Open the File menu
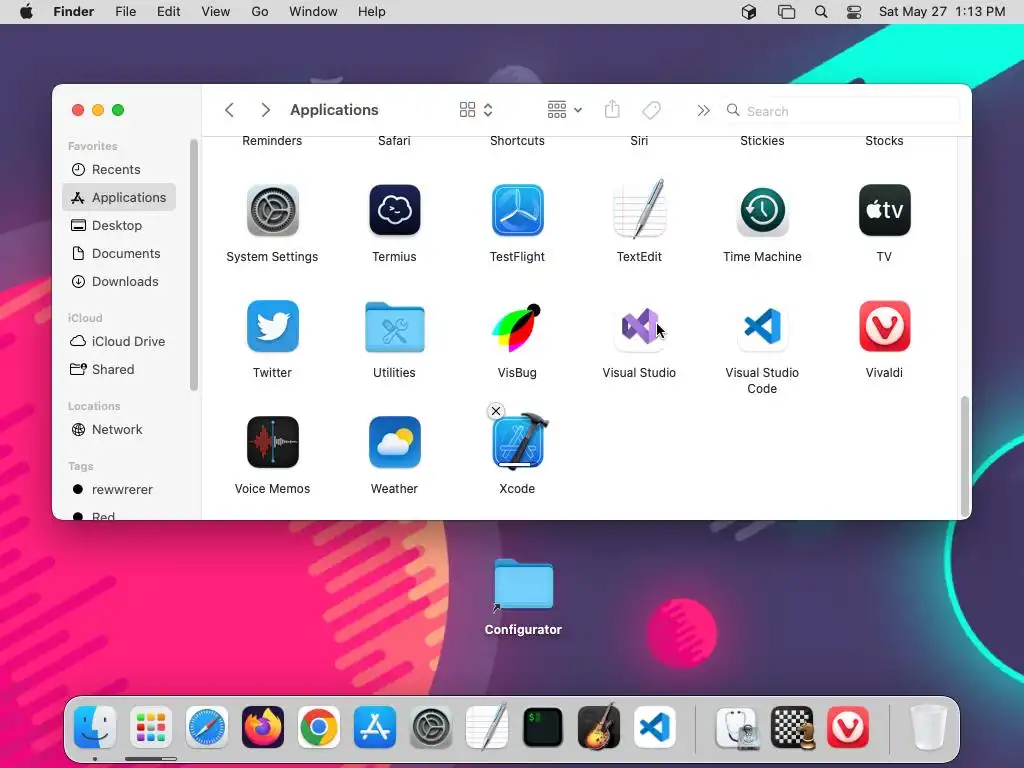 125,12
